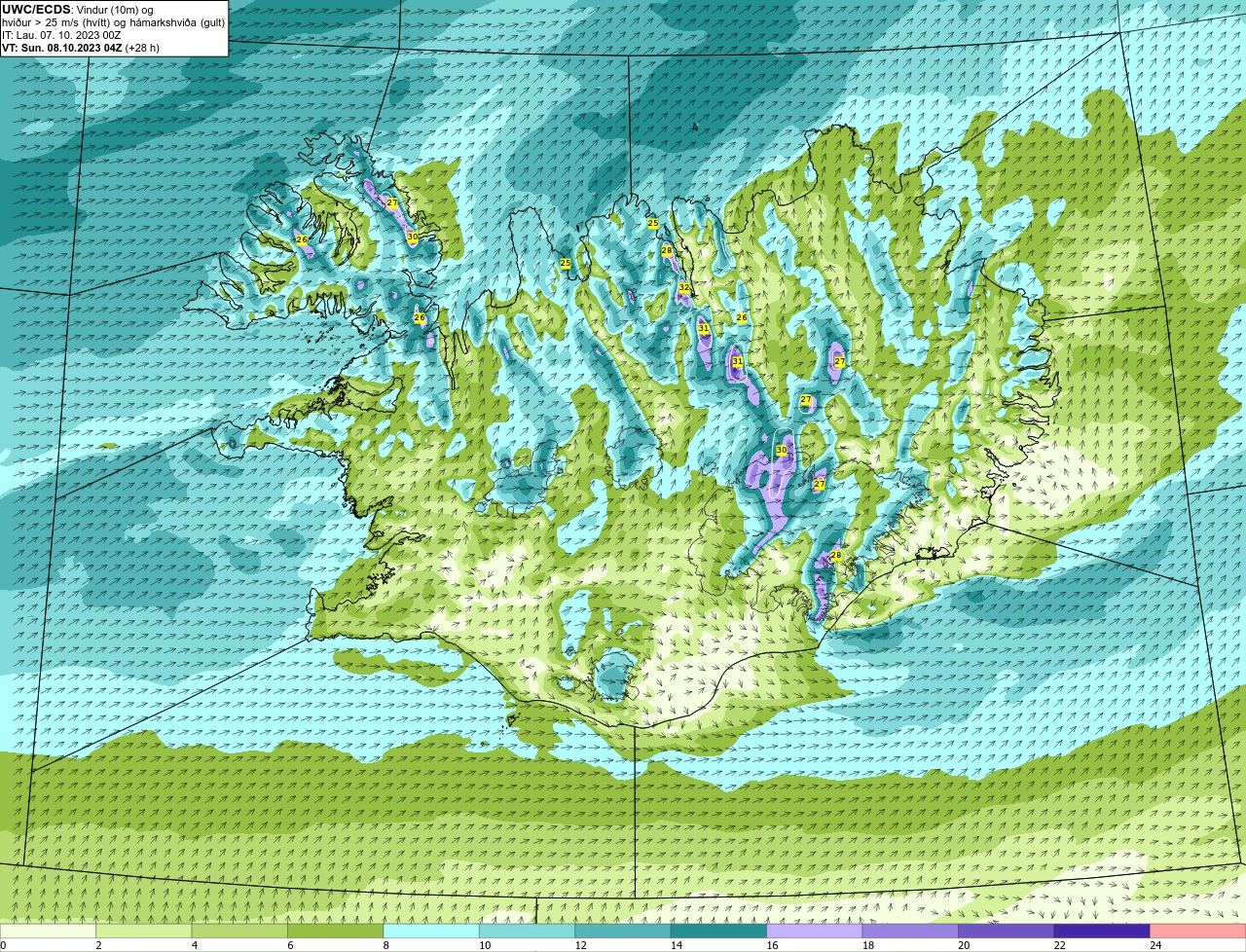Click the legend tick value '10'
Screen dimensions: 1246x952
pyautogui.click(x=485, y=945)
